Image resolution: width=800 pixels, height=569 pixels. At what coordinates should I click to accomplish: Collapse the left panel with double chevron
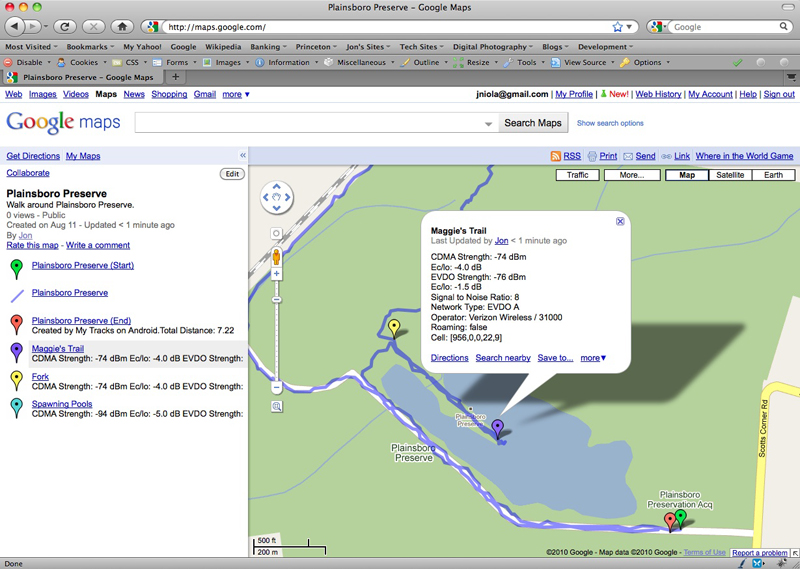243,155
